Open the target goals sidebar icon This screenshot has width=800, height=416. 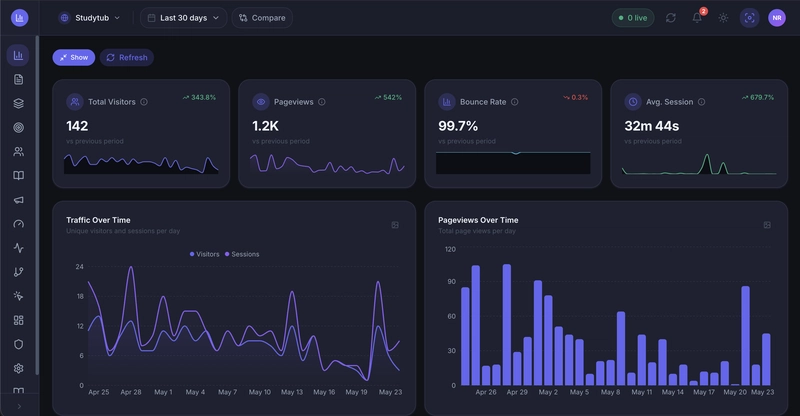(18, 127)
